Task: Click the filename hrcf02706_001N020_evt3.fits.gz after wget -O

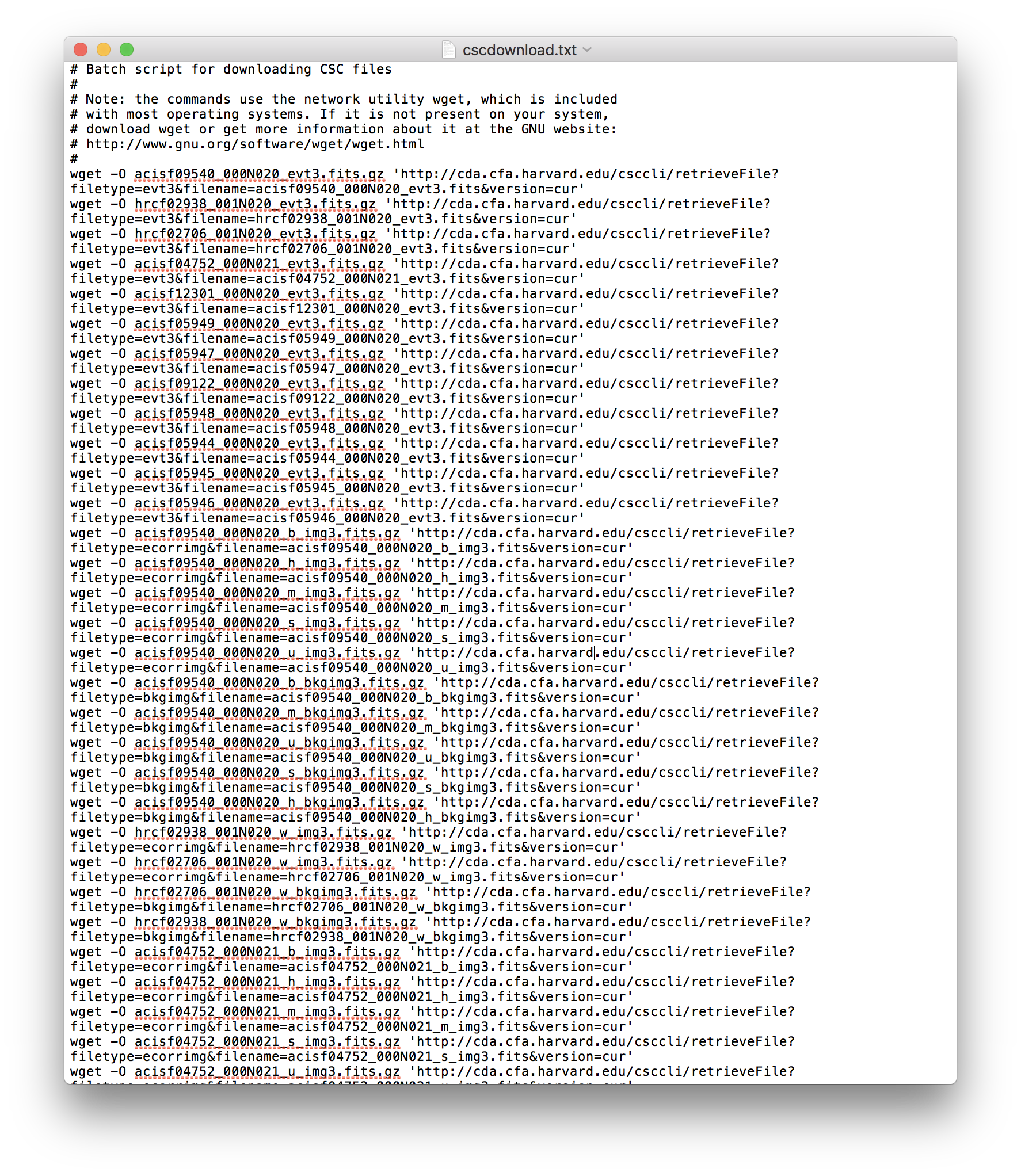Action: 255,234
